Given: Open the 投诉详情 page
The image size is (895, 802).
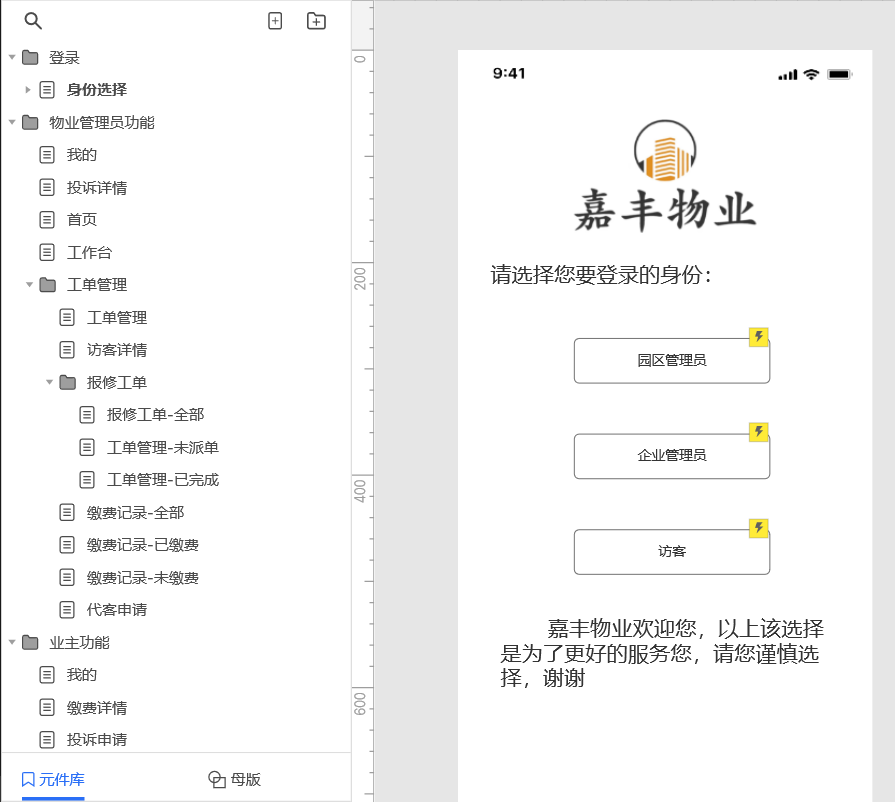Looking at the screenshot, I should coord(96,187).
